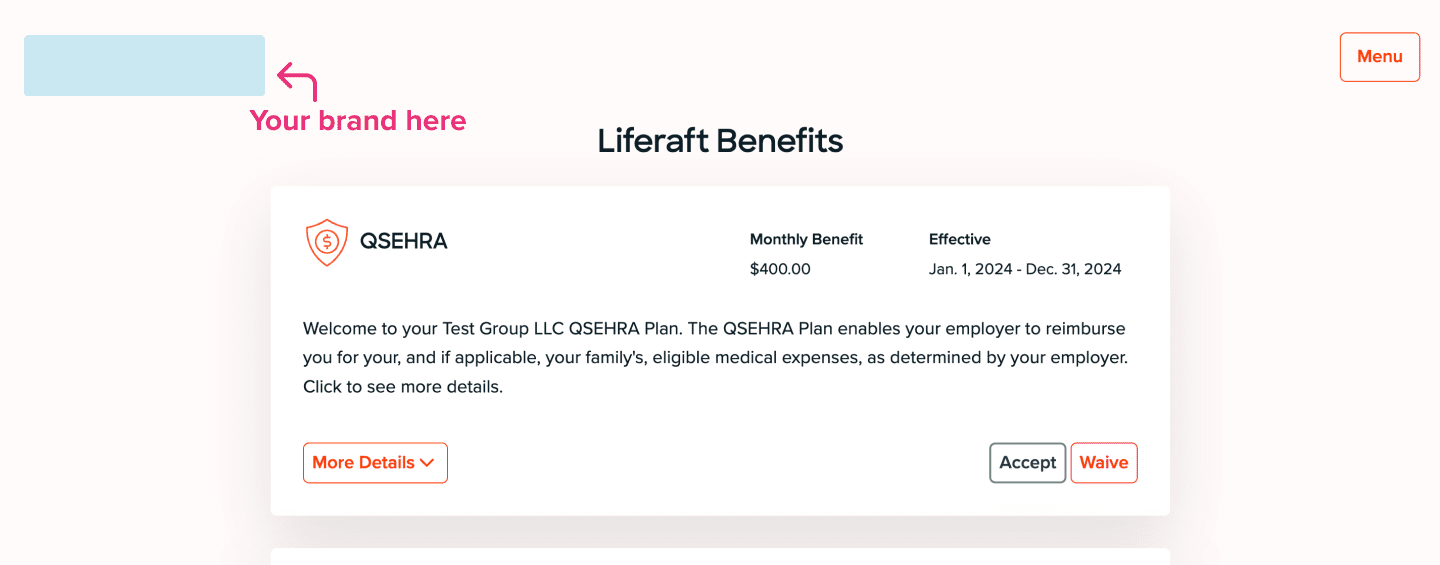Screen dimensions: 1440x565
Task: Click the Jan. 1, 2024 - Dec. 31, 2024 date range
Action: (1025, 269)
